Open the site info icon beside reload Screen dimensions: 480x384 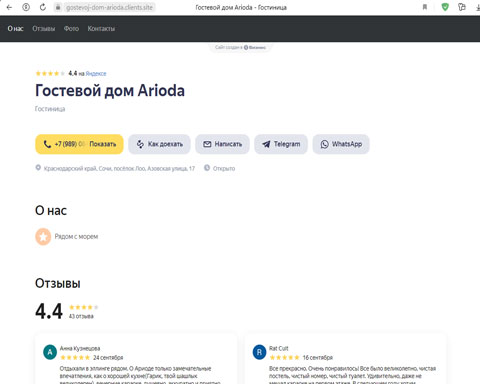pos(26,7)
